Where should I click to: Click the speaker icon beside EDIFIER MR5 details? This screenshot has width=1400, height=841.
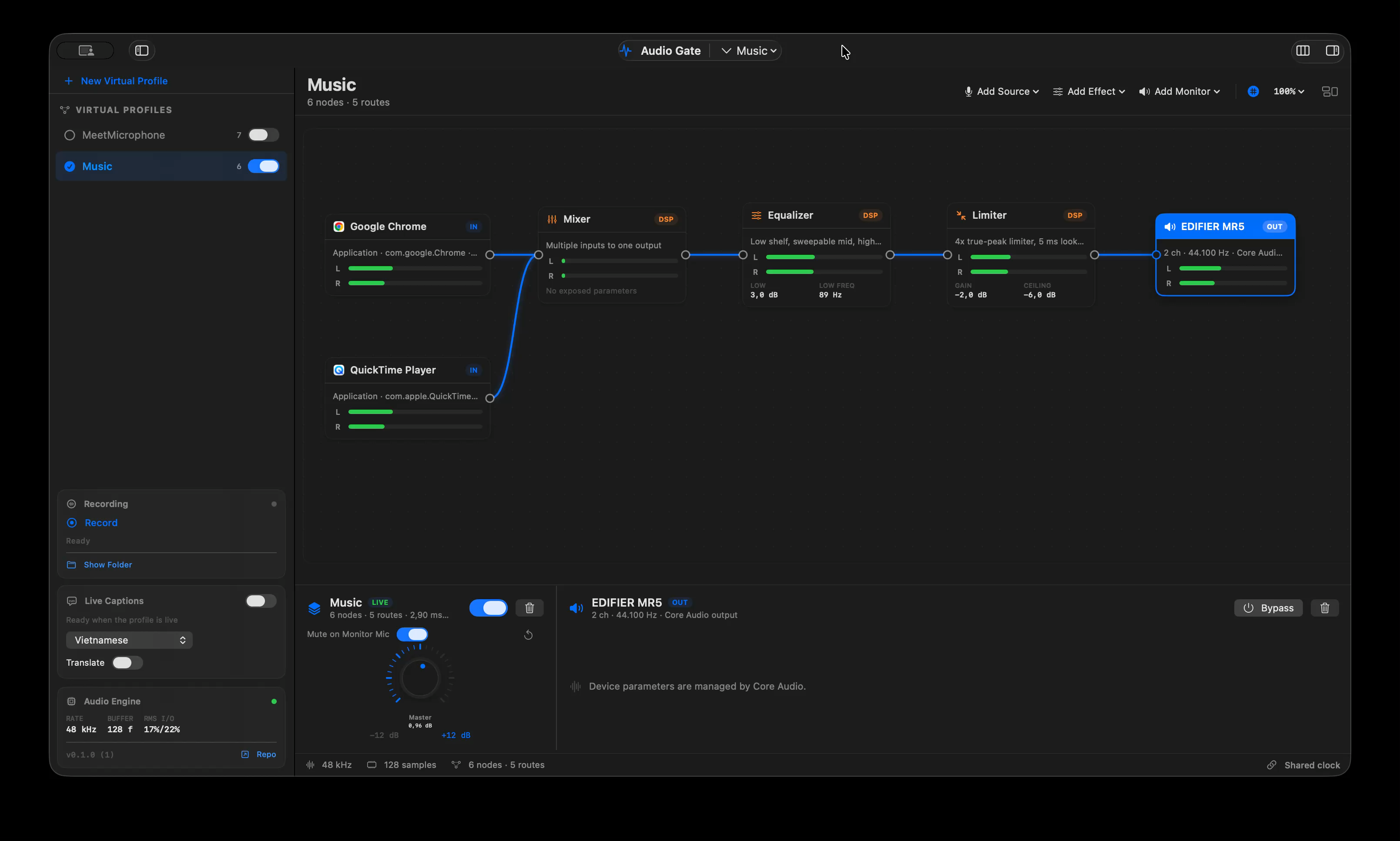click(576, 608)
